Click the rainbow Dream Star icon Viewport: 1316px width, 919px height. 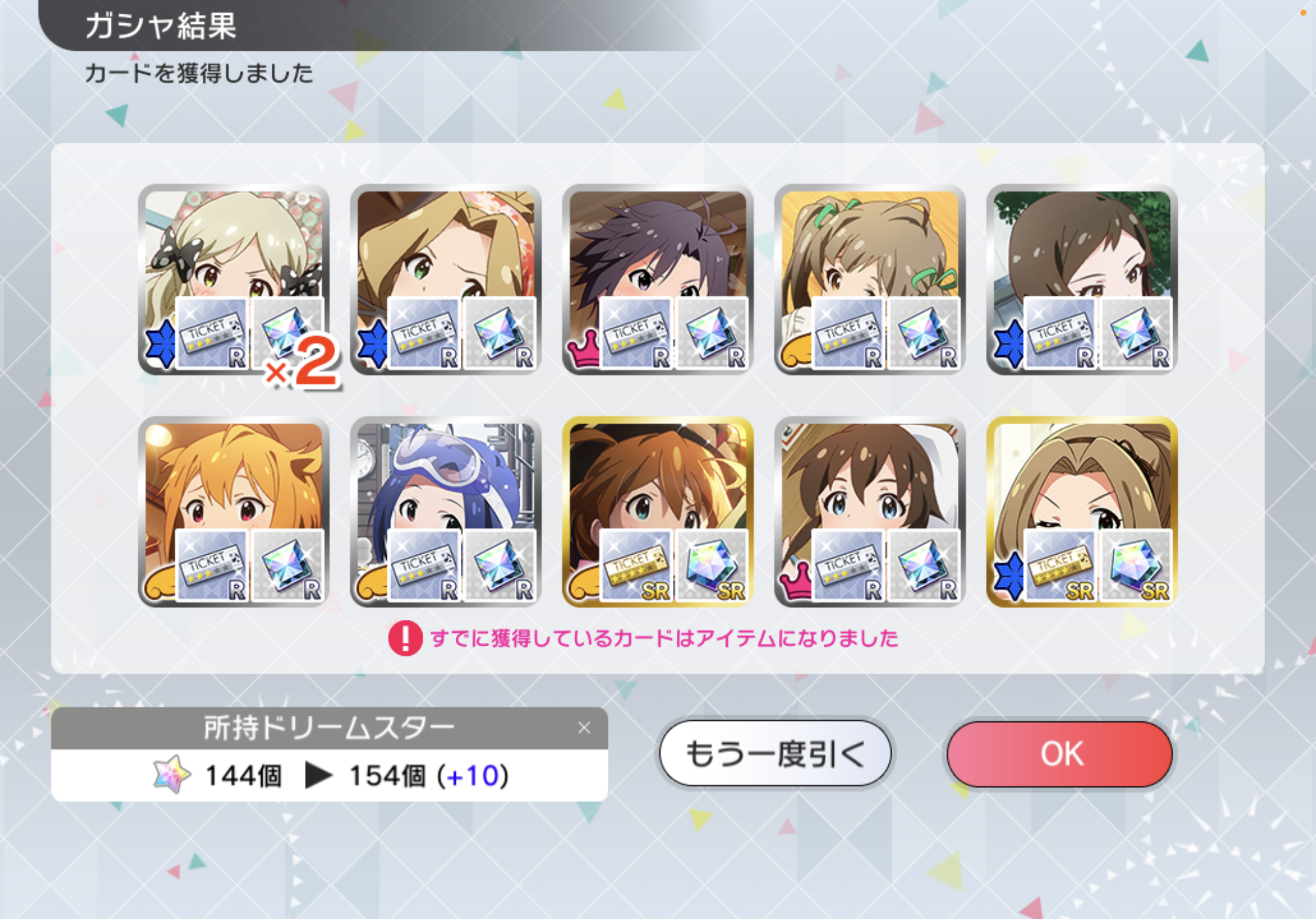point(172,774)
